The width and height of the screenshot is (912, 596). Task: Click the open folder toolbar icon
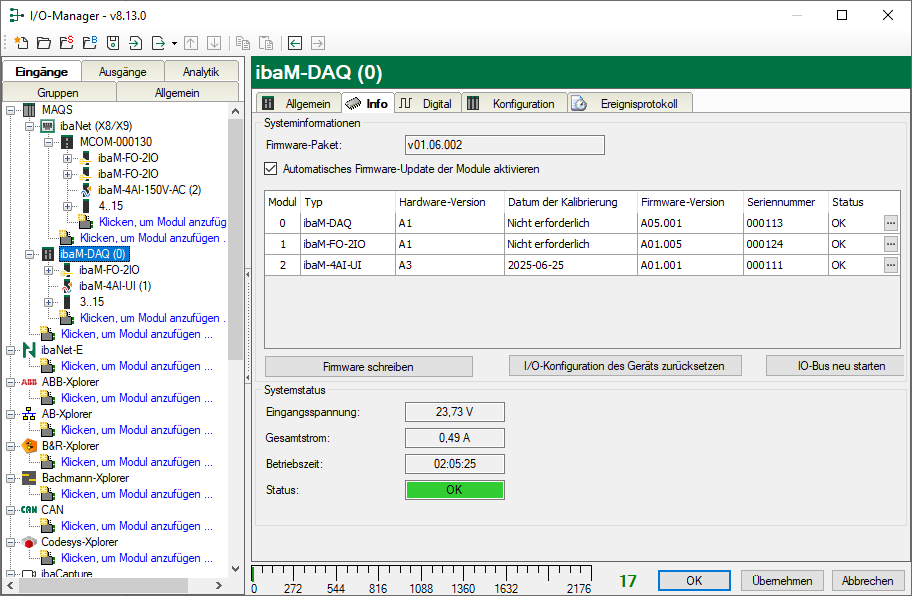point(43,43)
